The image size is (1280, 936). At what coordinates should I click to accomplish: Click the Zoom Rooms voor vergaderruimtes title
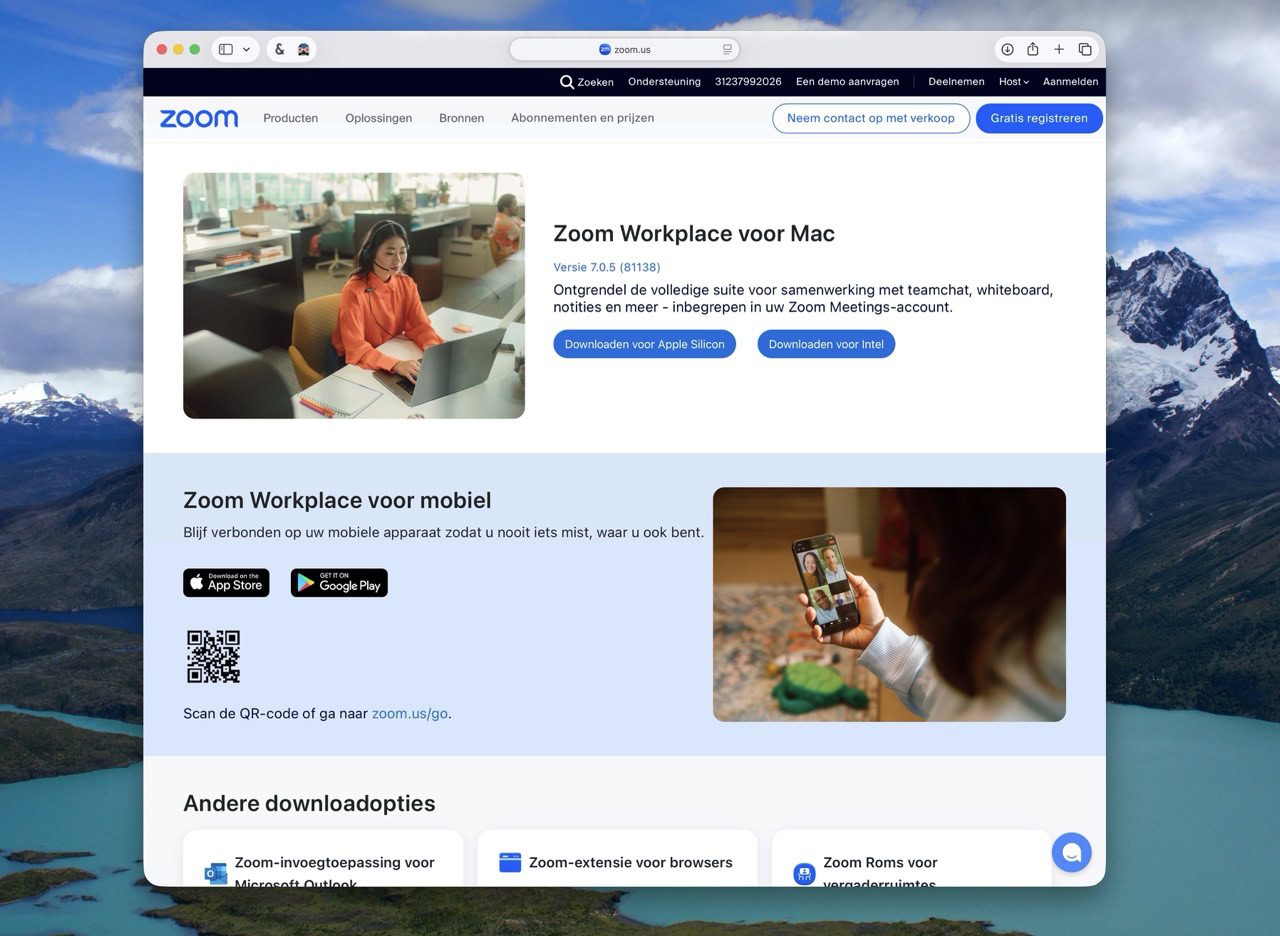click(x=880, y=870)
